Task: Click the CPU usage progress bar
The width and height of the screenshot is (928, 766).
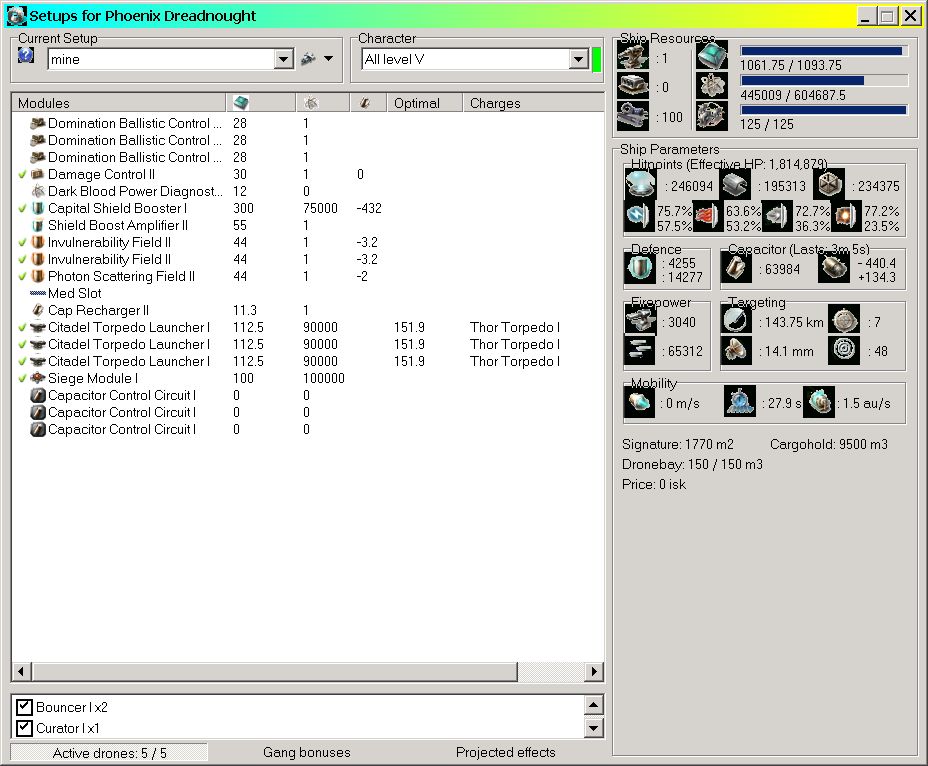Action: [x=823, y=51]
